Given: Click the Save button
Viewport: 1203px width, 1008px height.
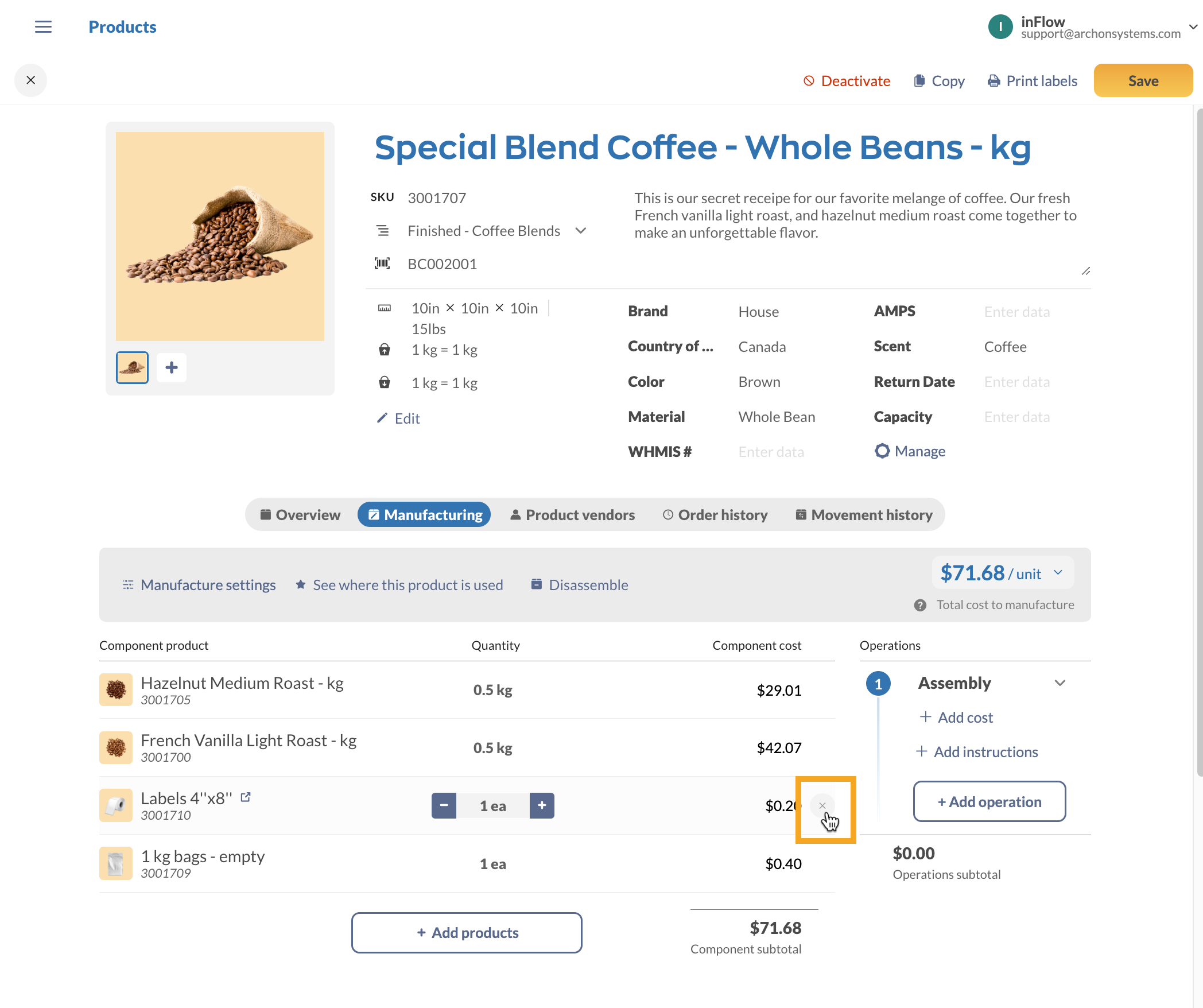Looking at the screenshot, I should tap(1143, 81).
